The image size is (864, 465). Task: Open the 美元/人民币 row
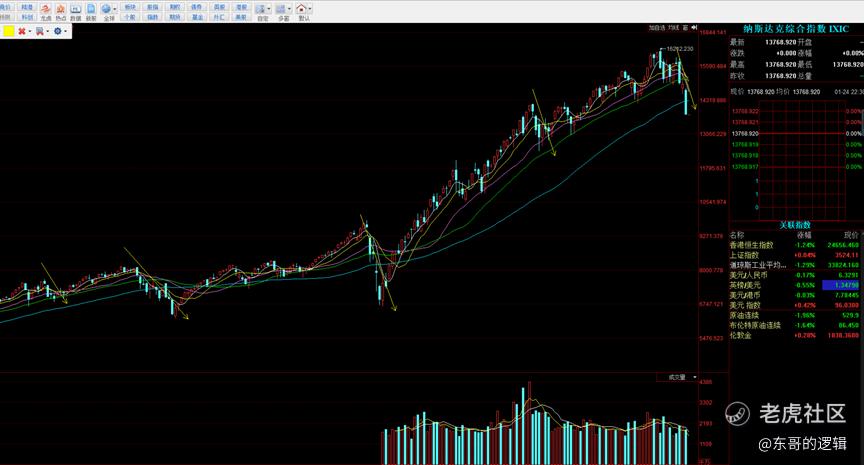pyautogui.click(x=795, y=275)
